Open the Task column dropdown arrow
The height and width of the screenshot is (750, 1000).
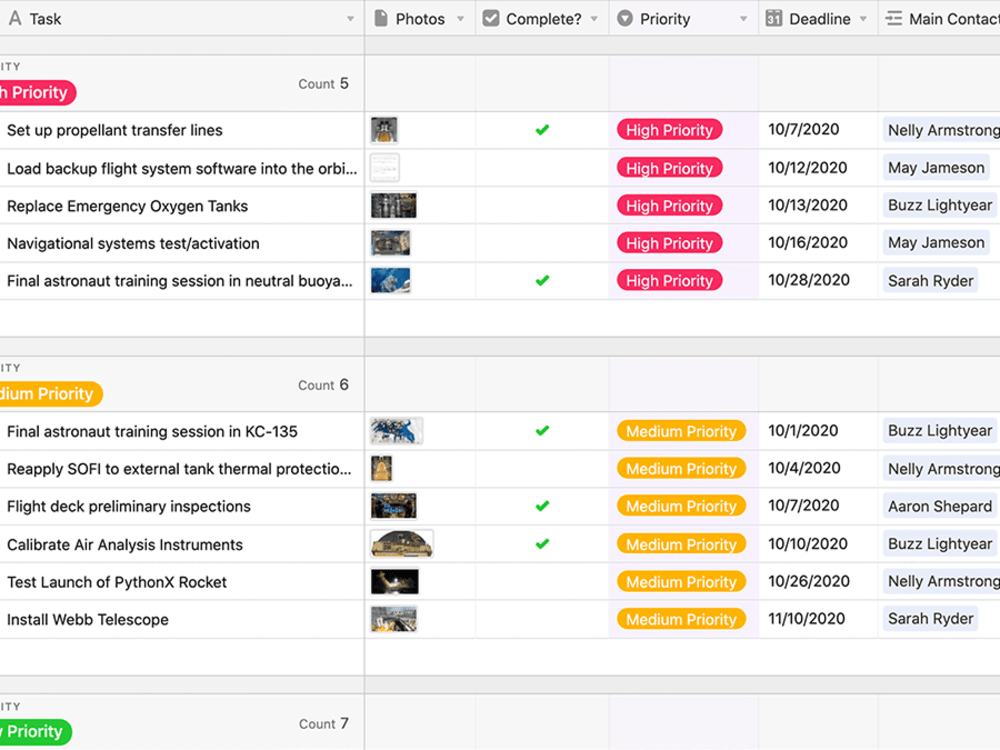pos(350,19)
